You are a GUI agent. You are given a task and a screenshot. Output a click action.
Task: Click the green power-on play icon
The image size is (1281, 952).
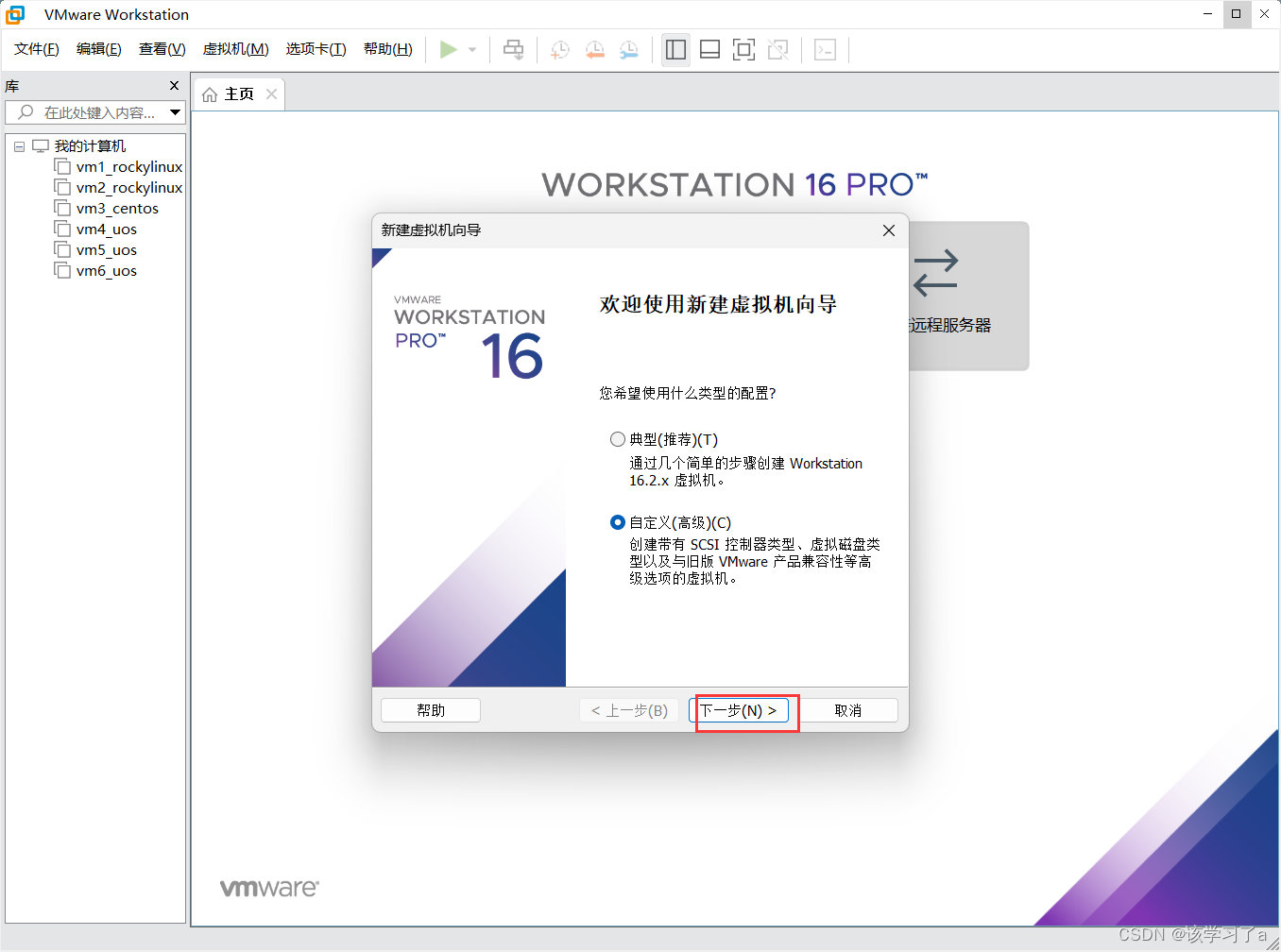click(x=449, y=49)
